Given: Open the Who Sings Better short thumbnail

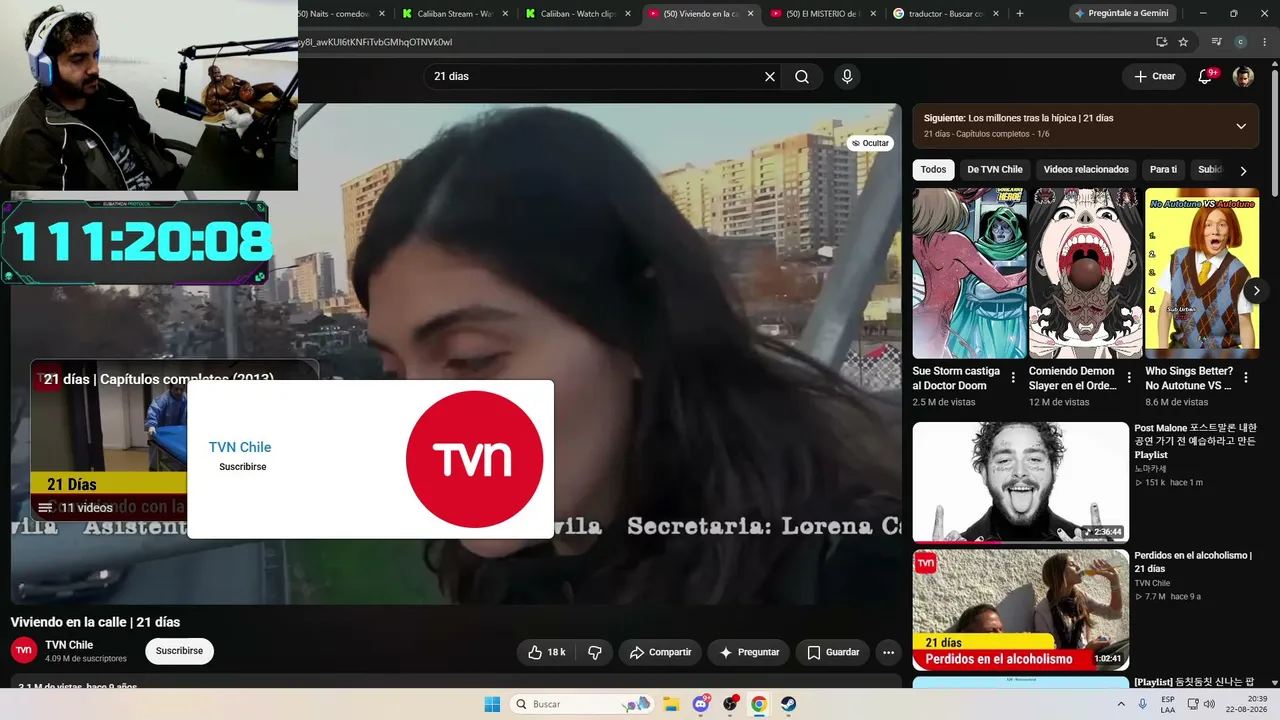Looking at the screenshot, I should click(x=1202, y=273).
